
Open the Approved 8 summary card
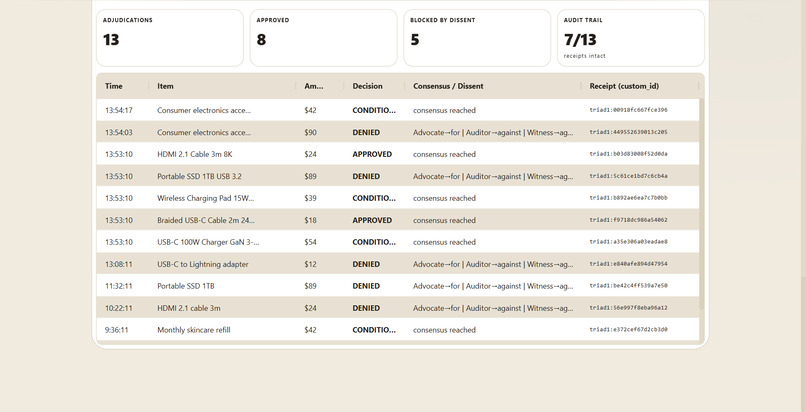point(323,38)
